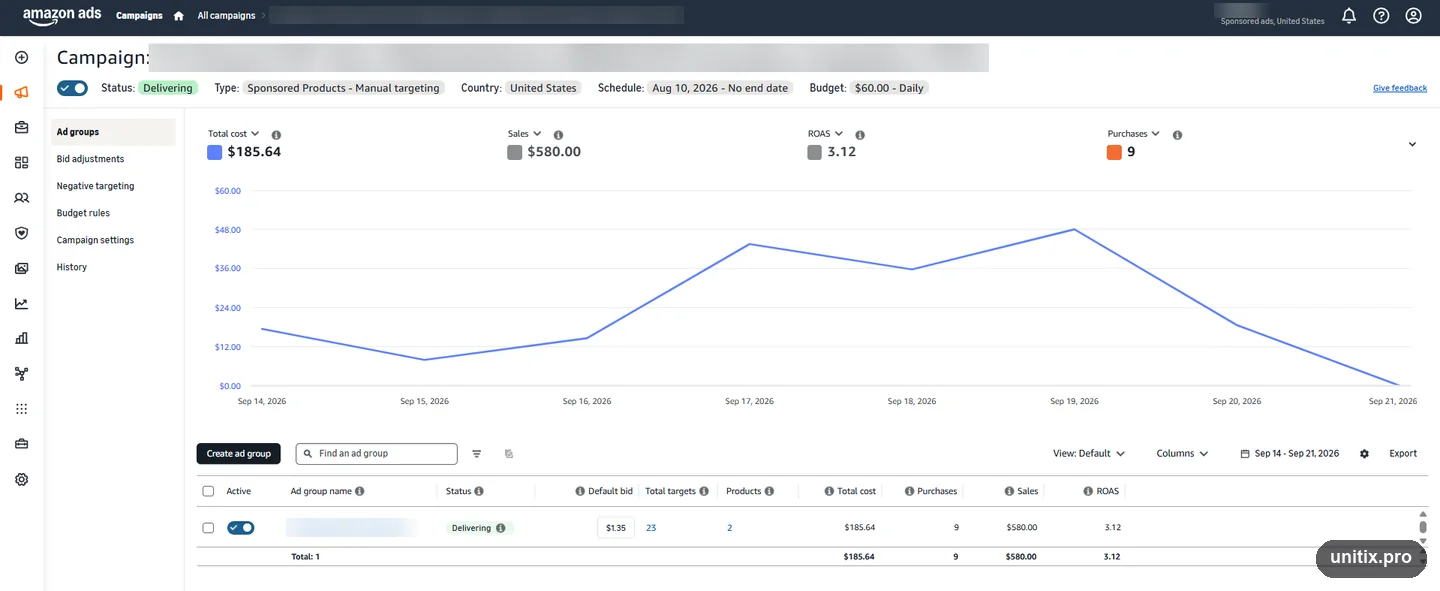1440x591 pixels.
Task: Click info icon next to Purchases metric
Action: click(x=1177, y=135)
